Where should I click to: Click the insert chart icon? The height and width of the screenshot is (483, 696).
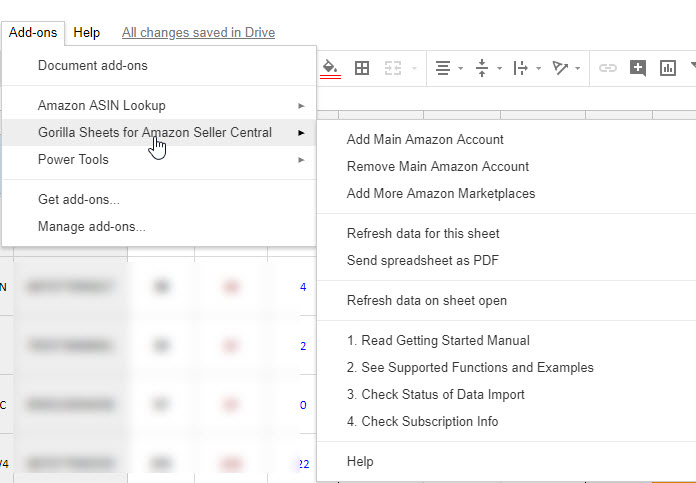point(667,68)
